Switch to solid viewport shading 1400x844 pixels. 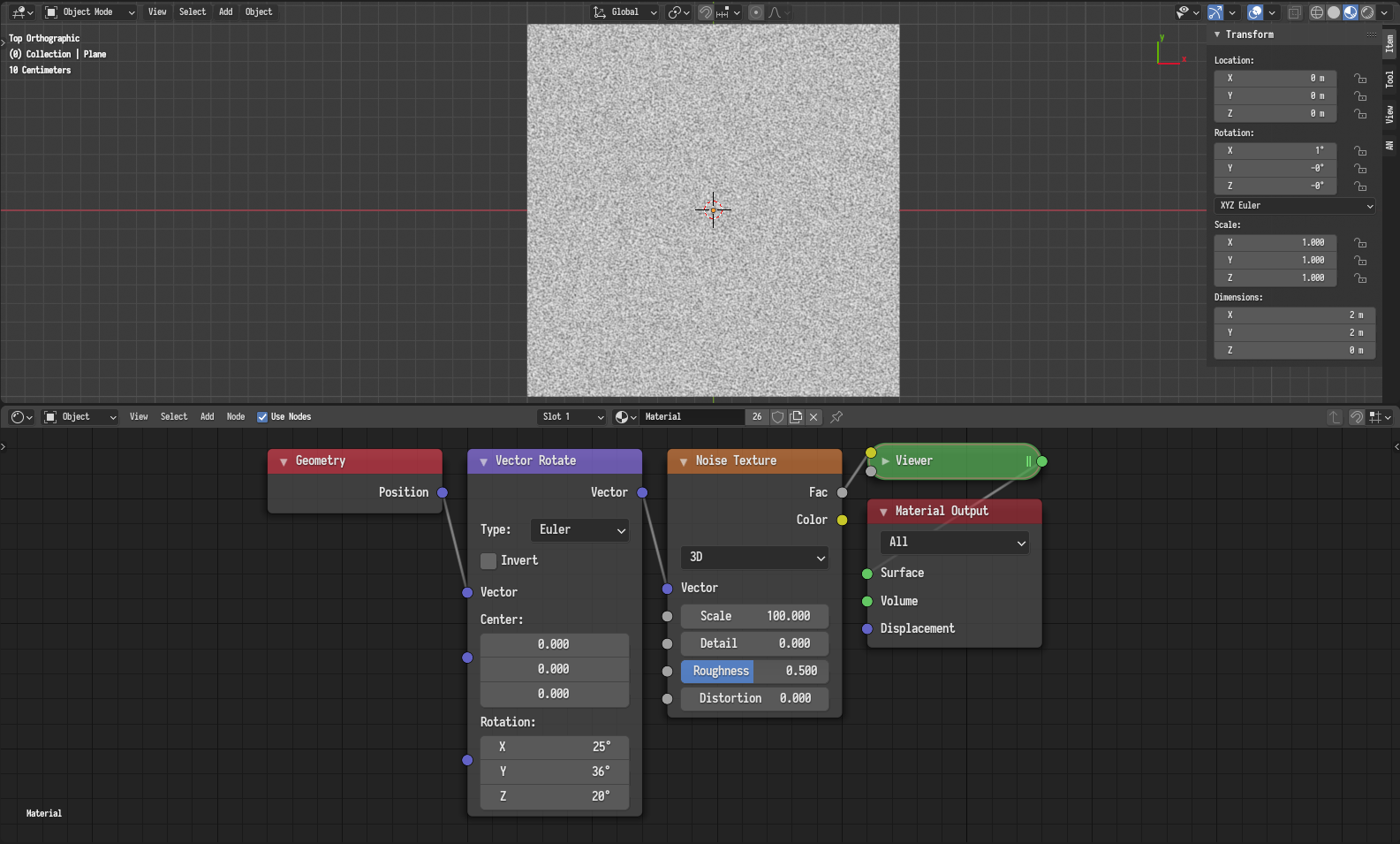pyautogui.click(x=1334, y=12)
